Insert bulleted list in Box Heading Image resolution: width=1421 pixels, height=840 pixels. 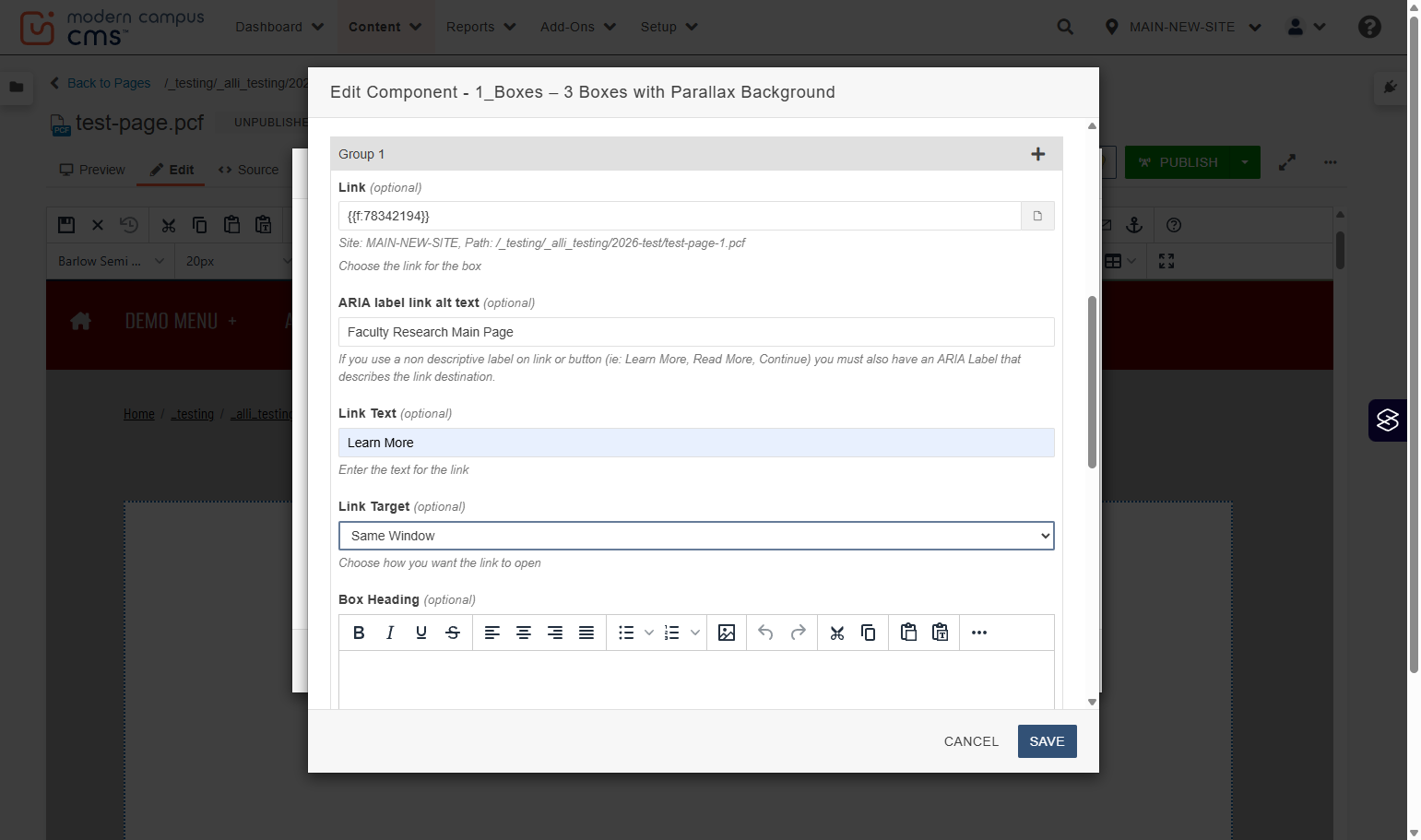coord(626,633)
